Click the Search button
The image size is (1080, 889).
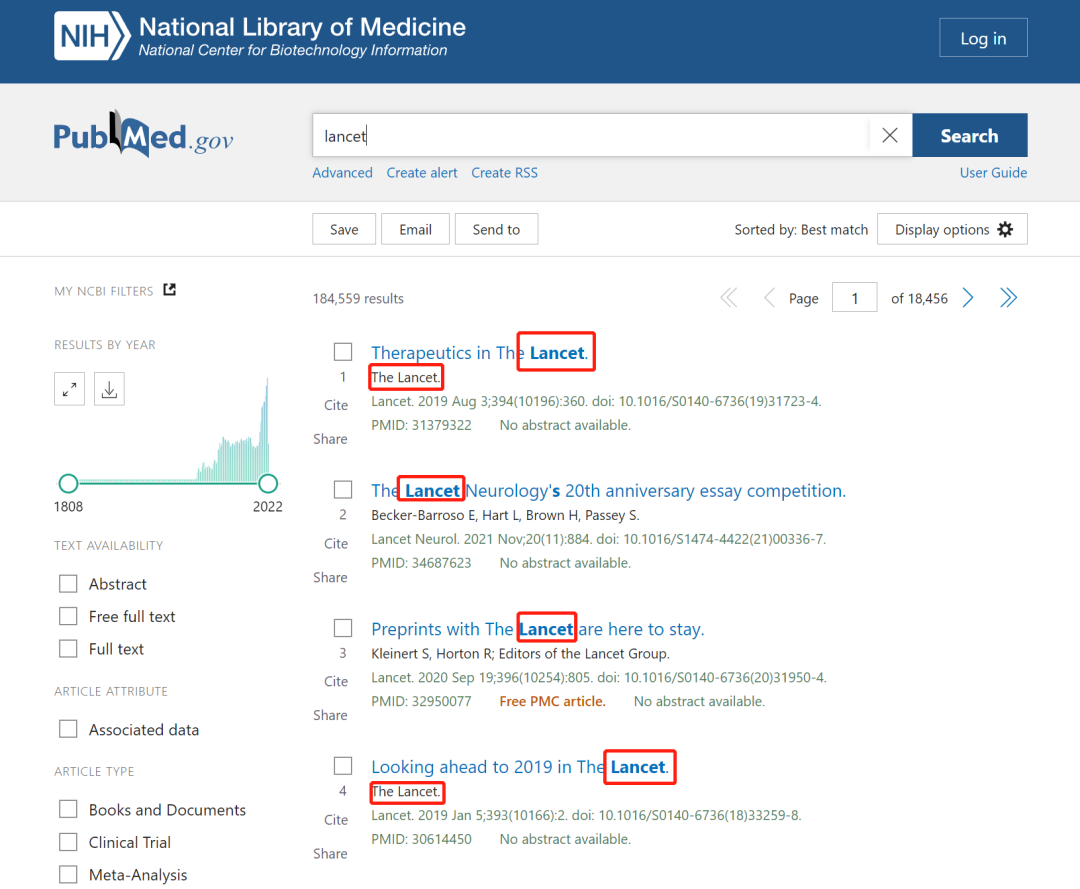pos(969,135)
